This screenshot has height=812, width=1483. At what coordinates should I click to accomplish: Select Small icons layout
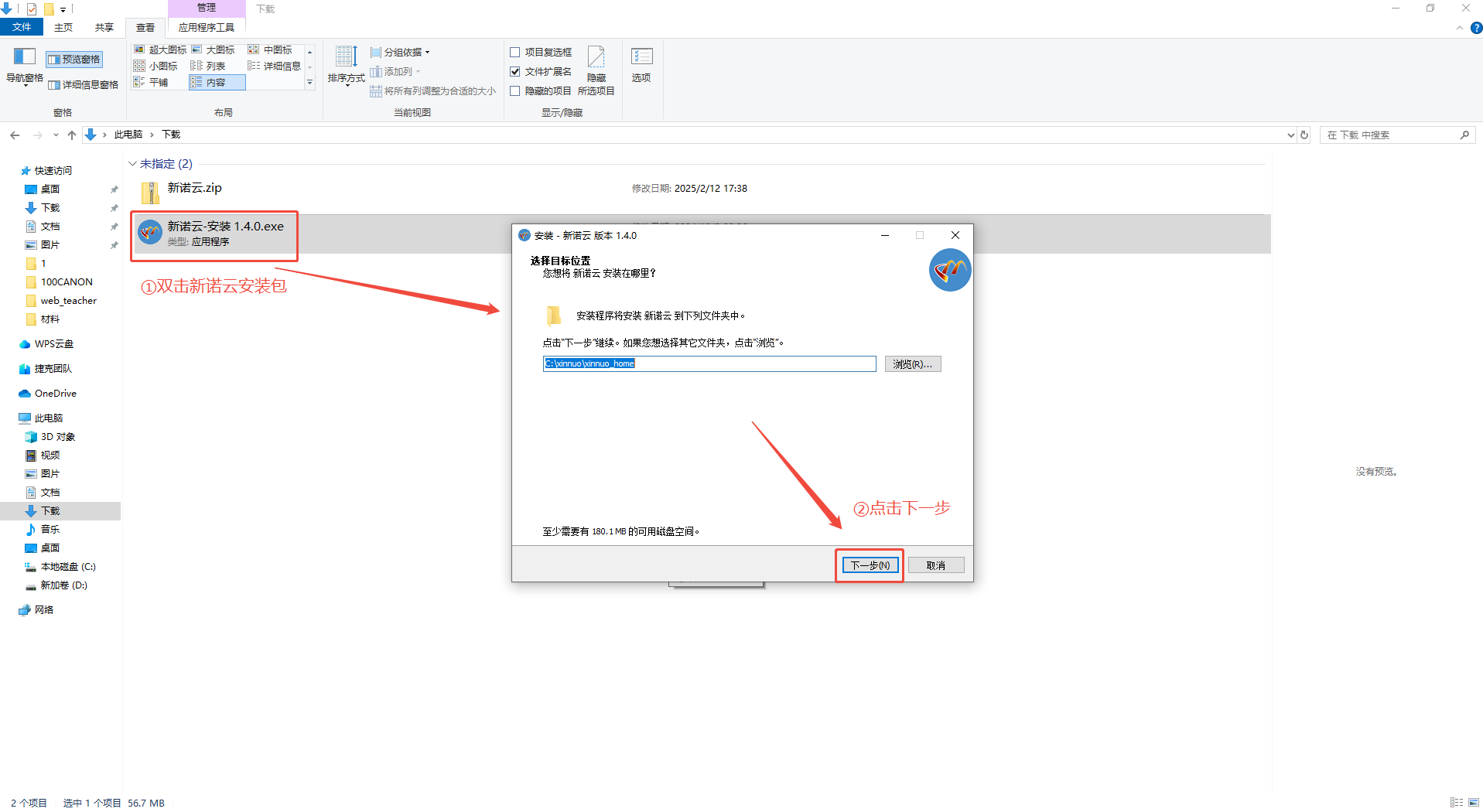coord(156,67)
